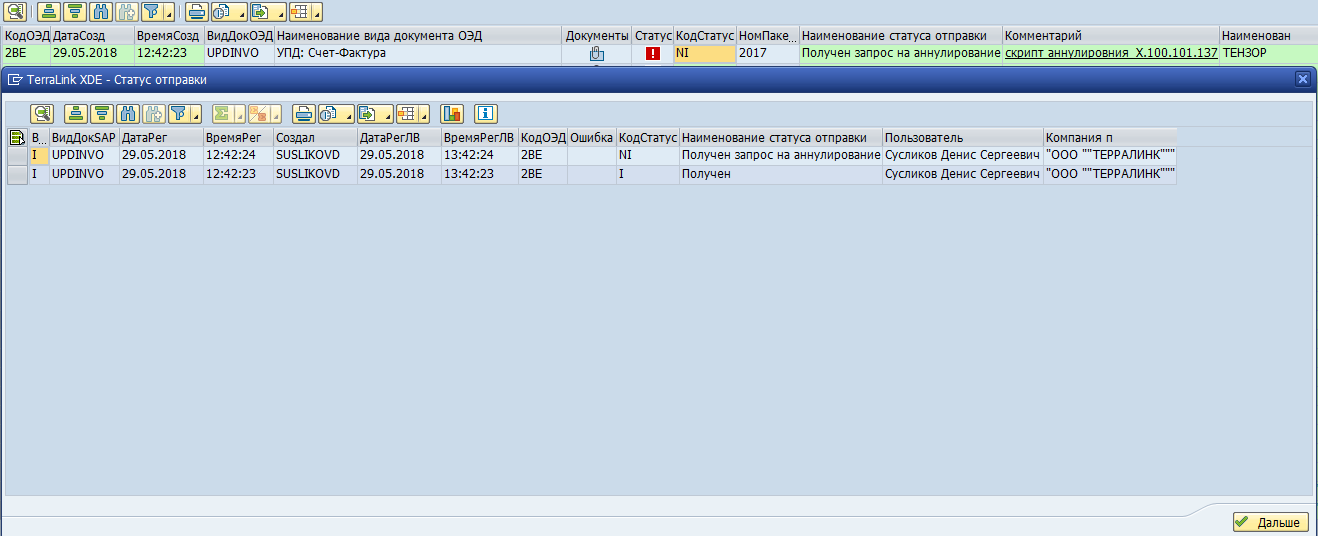Click the blue information icon in the dialog
The height and width of the screenshot is (536, 1318).
point(486,114)
